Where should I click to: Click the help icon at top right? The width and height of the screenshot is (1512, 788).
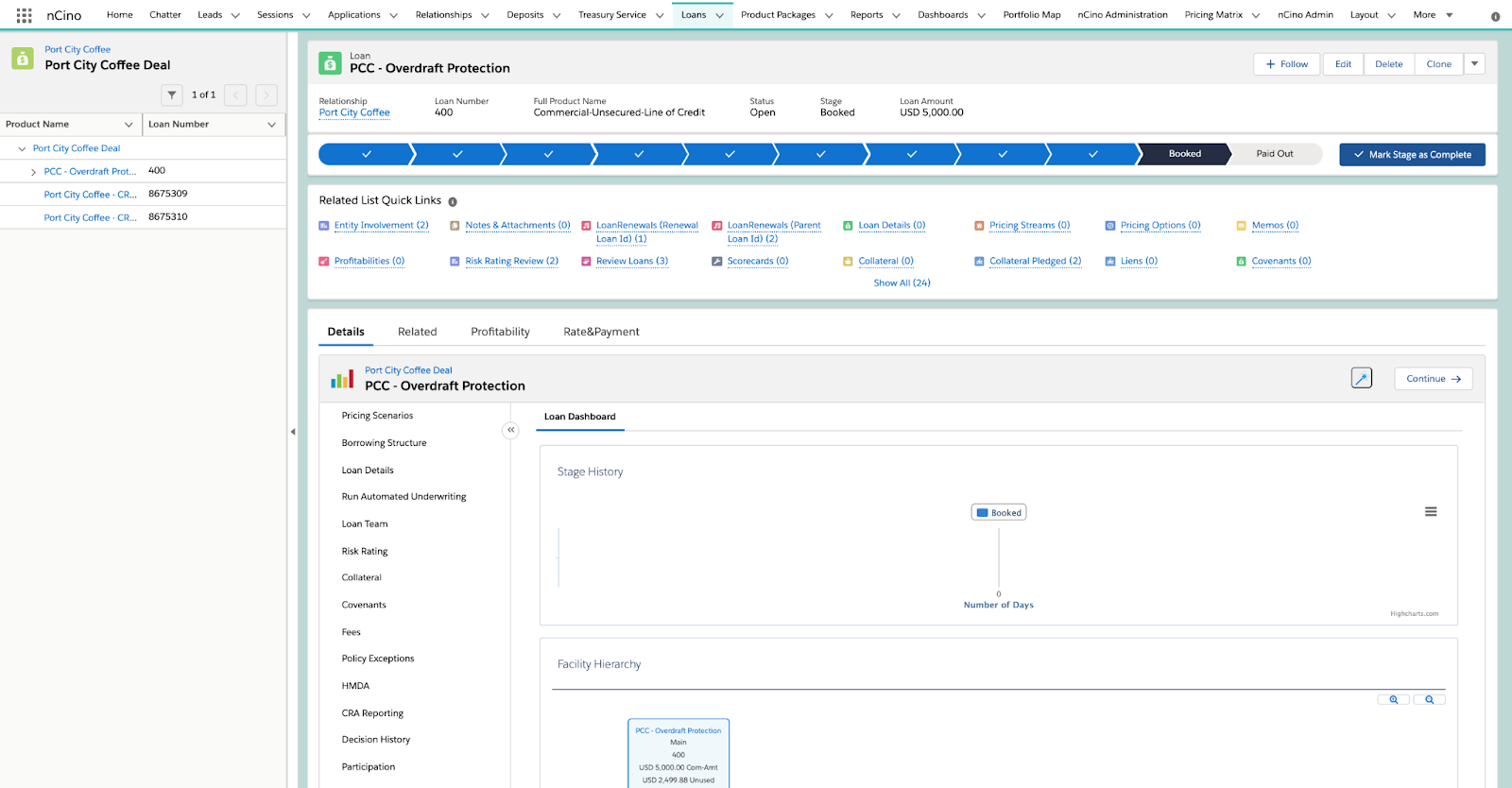[1495, 16]
